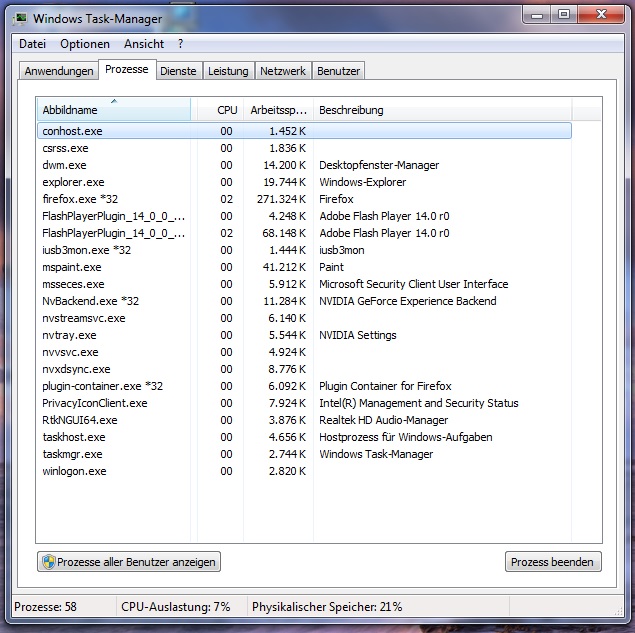Click Intel(R) Management and Security Status description
Screen dimensions: 635x633
[419, 403]
